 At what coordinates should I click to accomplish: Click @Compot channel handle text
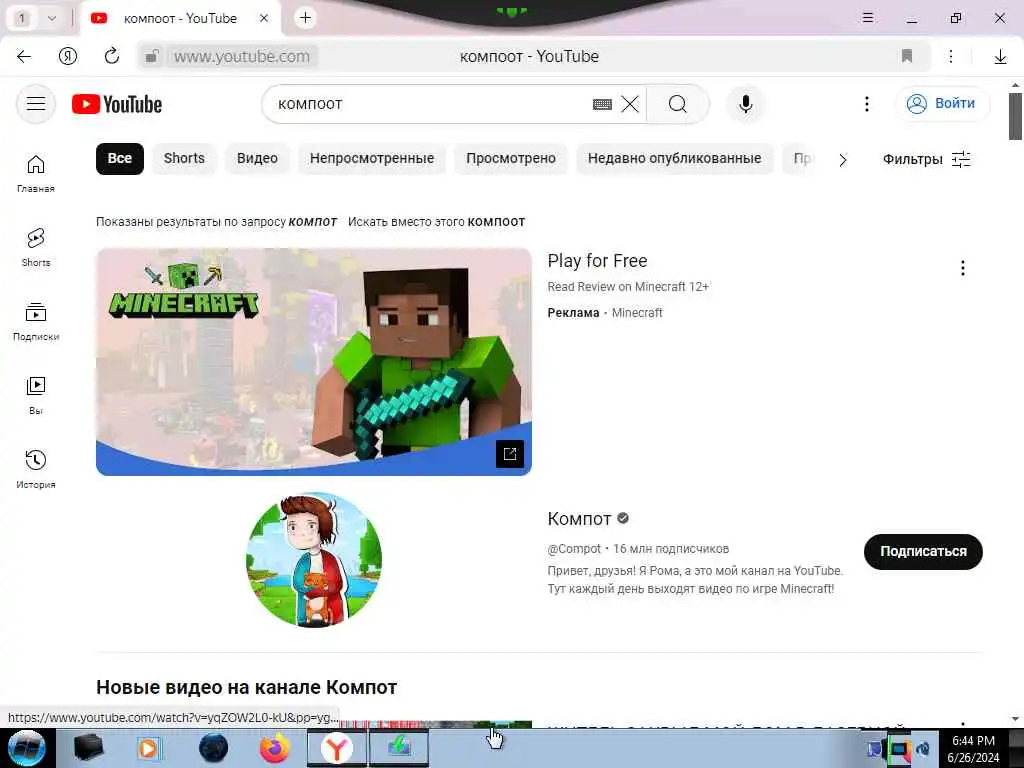574,549
